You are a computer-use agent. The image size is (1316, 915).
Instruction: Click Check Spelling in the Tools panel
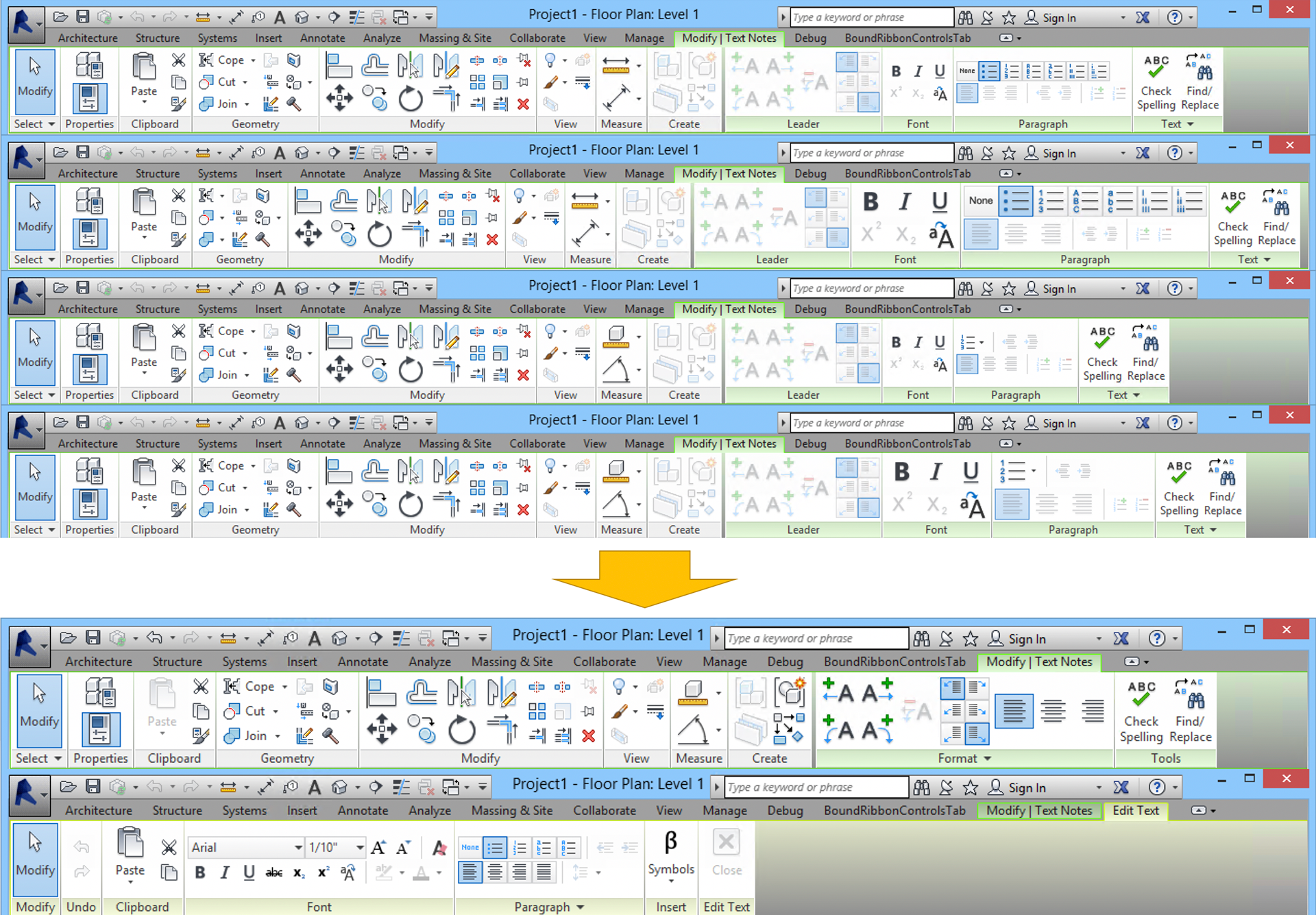tap(1141, 711)
